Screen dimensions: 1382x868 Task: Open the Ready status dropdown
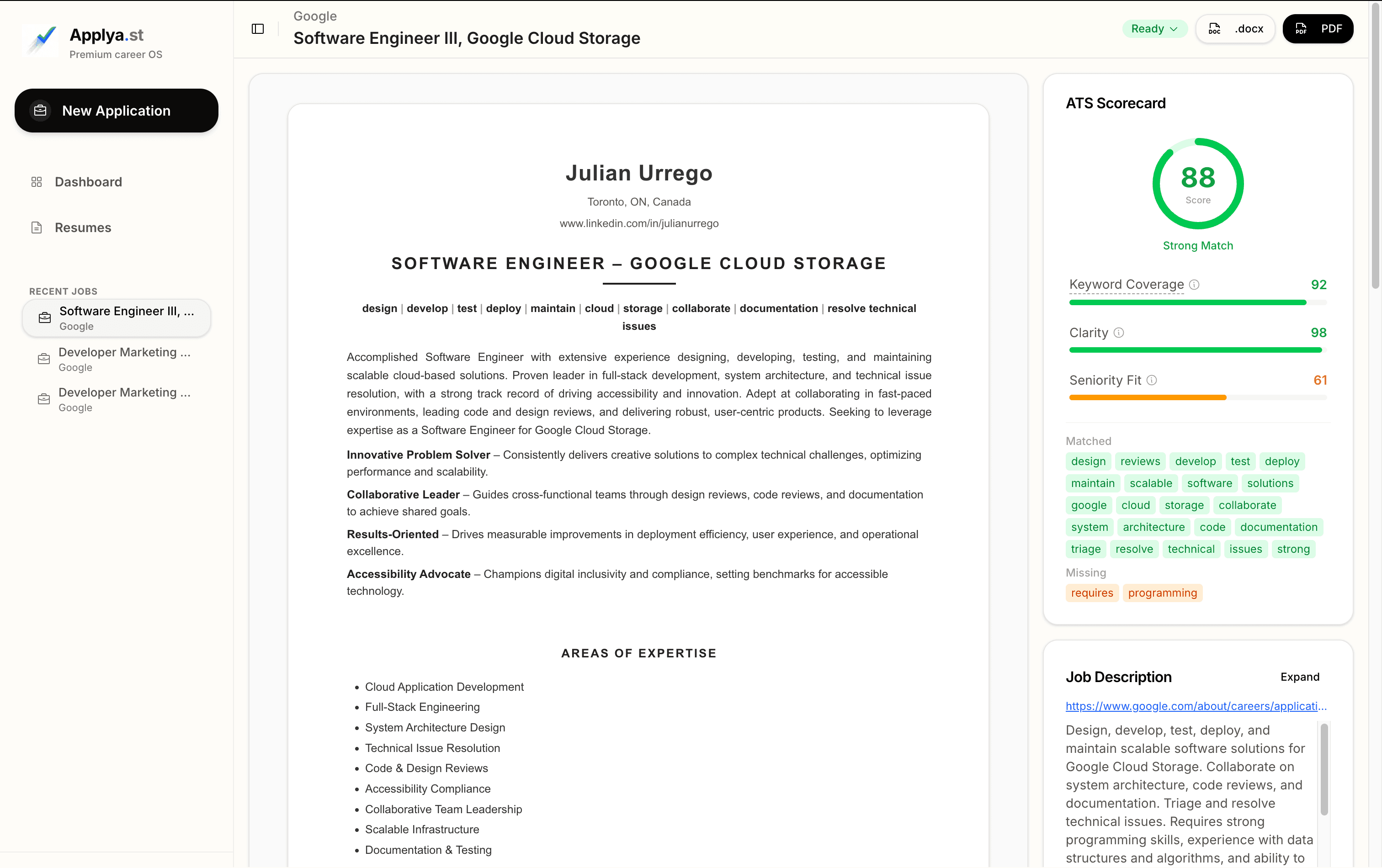click(1154, 28)
